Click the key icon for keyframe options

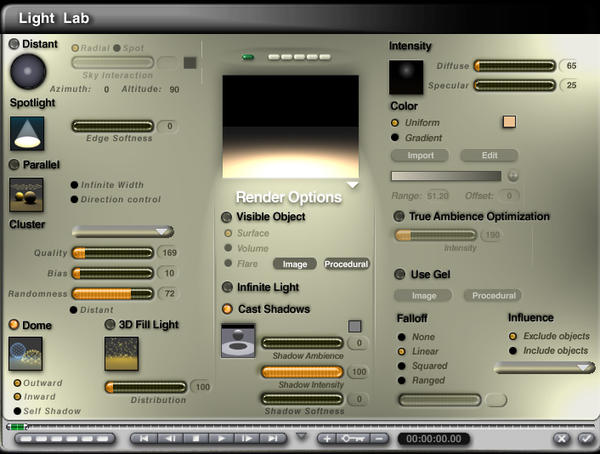pyautogui.click(x=353, y=439)
